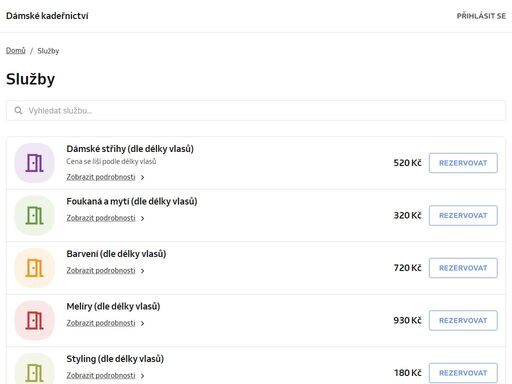Reserve the 720 Kč Barvení service
This screenshot has width=512, height=384.
tap(463, 268)
